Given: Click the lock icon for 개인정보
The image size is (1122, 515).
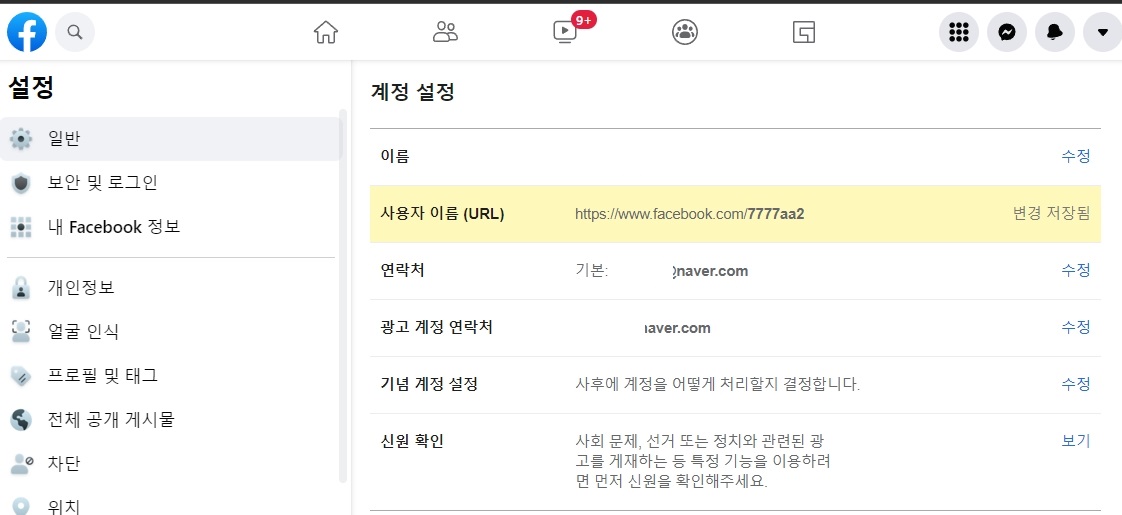Looking at the screenshot, I should point(21,288).
